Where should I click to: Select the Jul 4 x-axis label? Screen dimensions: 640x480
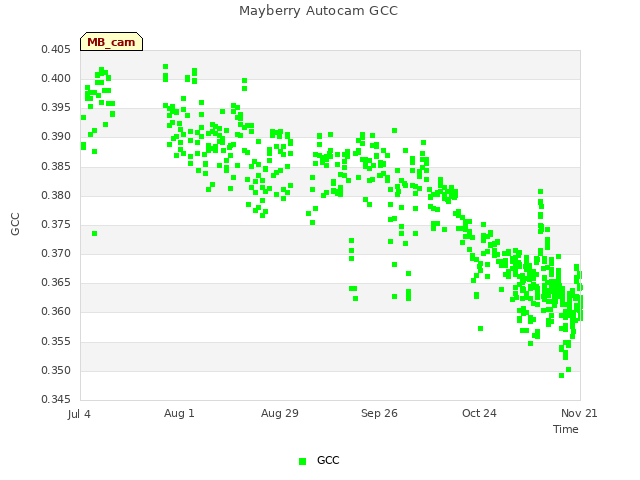click(x=79, y=414)
